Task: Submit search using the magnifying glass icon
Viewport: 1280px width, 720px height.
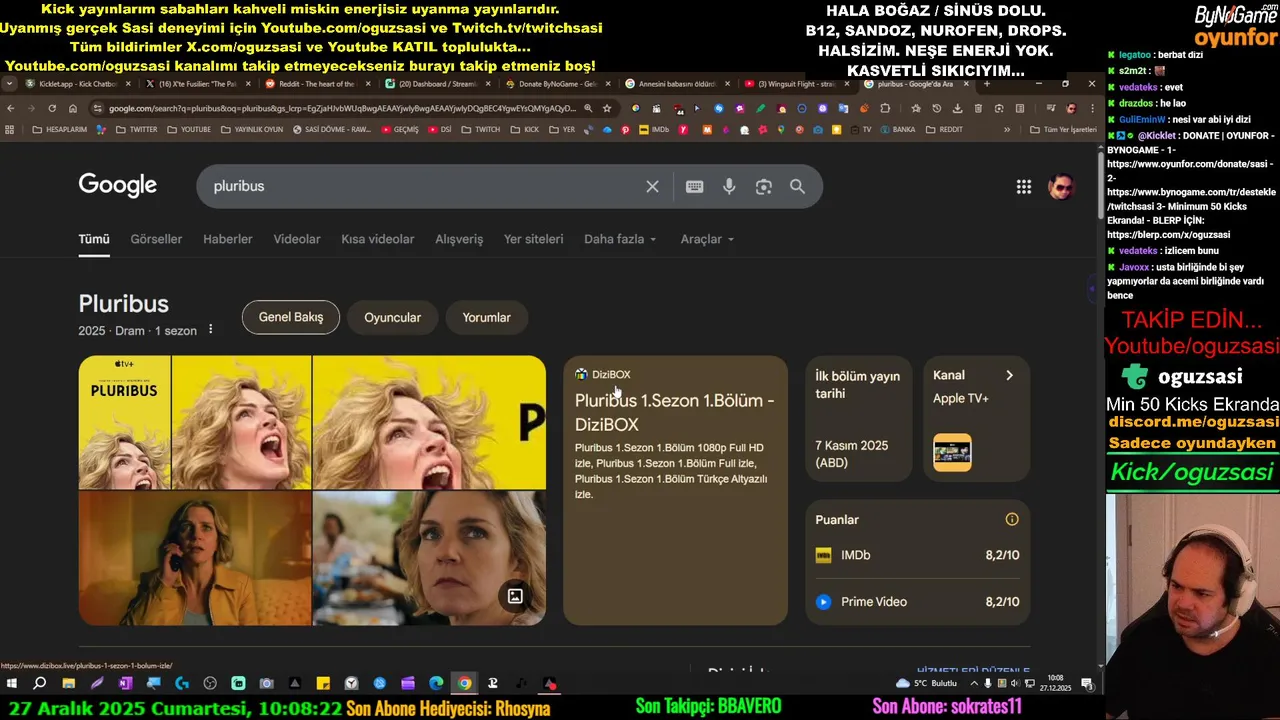Action: (797, 186)
